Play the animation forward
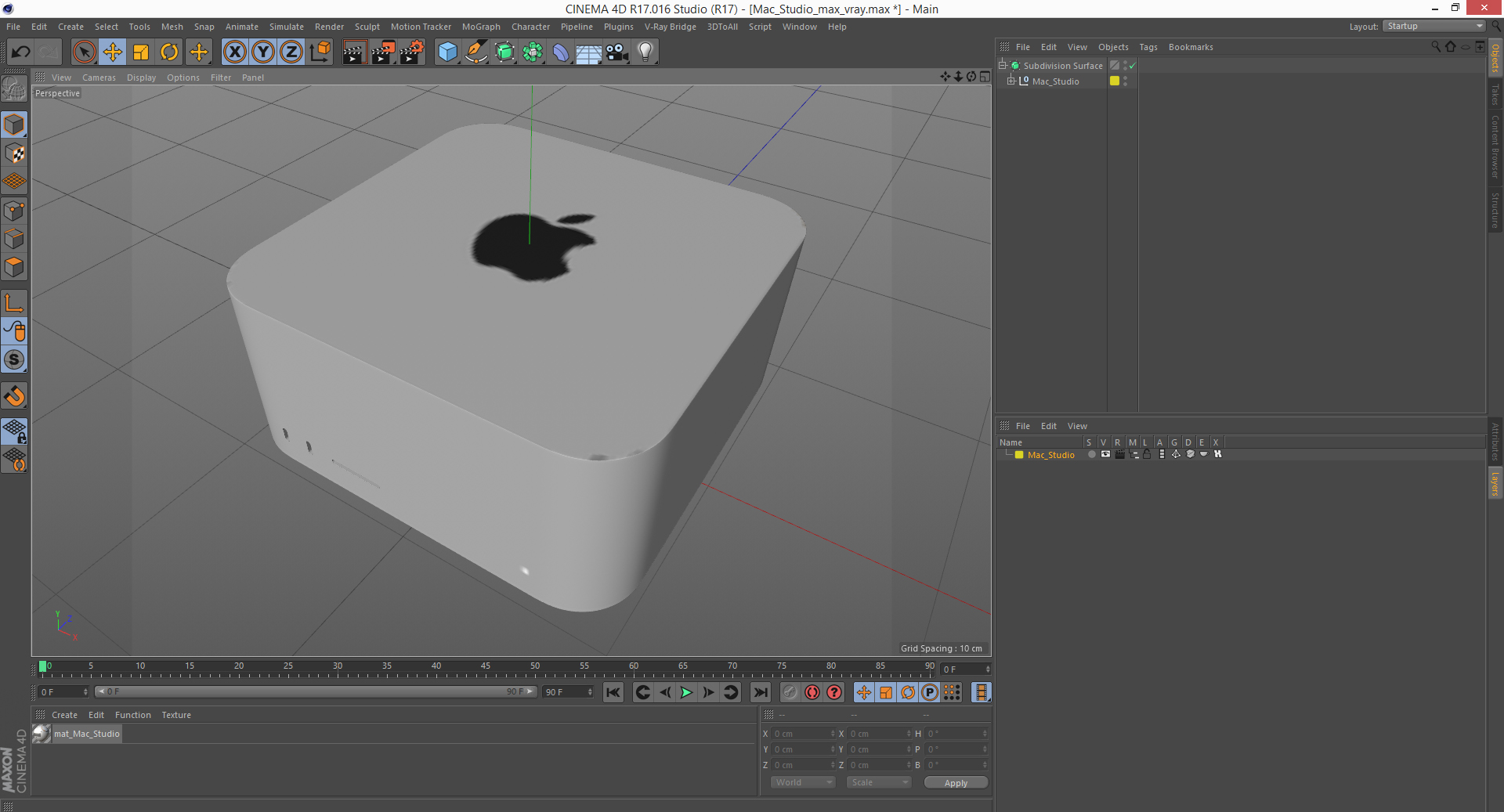Screen dimensions: 1504x812 click(x=686, y=692)
